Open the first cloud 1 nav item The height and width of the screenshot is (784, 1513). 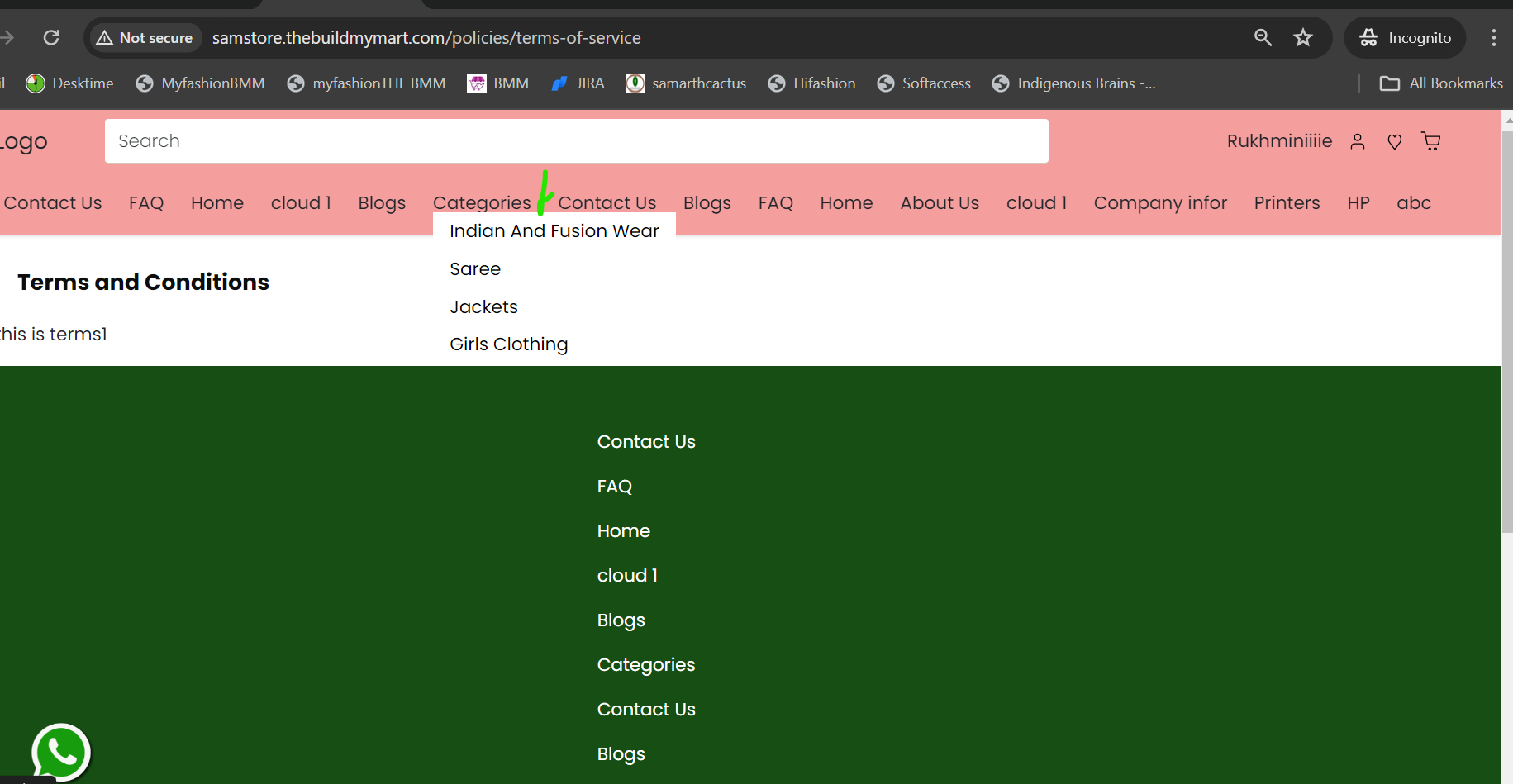[301, 203]
